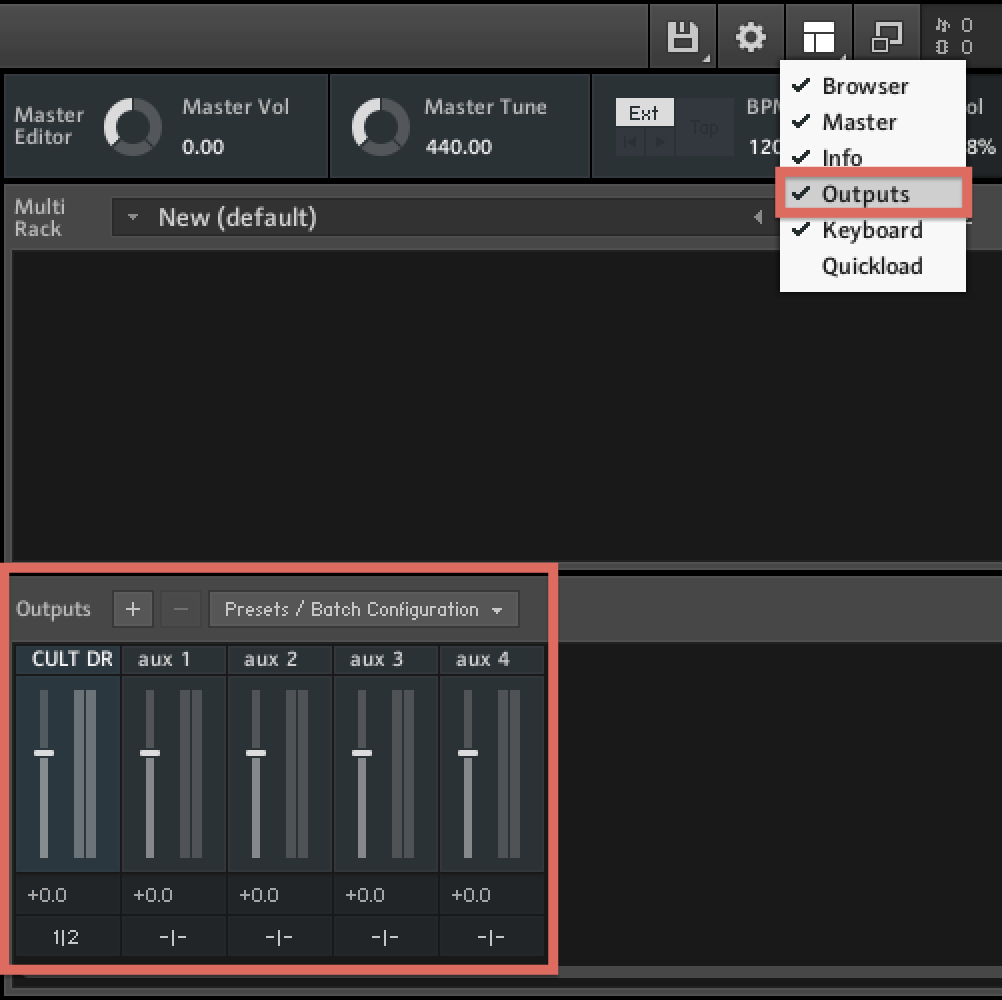
Task: Click the workspace layout panel icon
Action: click(819, 36)
